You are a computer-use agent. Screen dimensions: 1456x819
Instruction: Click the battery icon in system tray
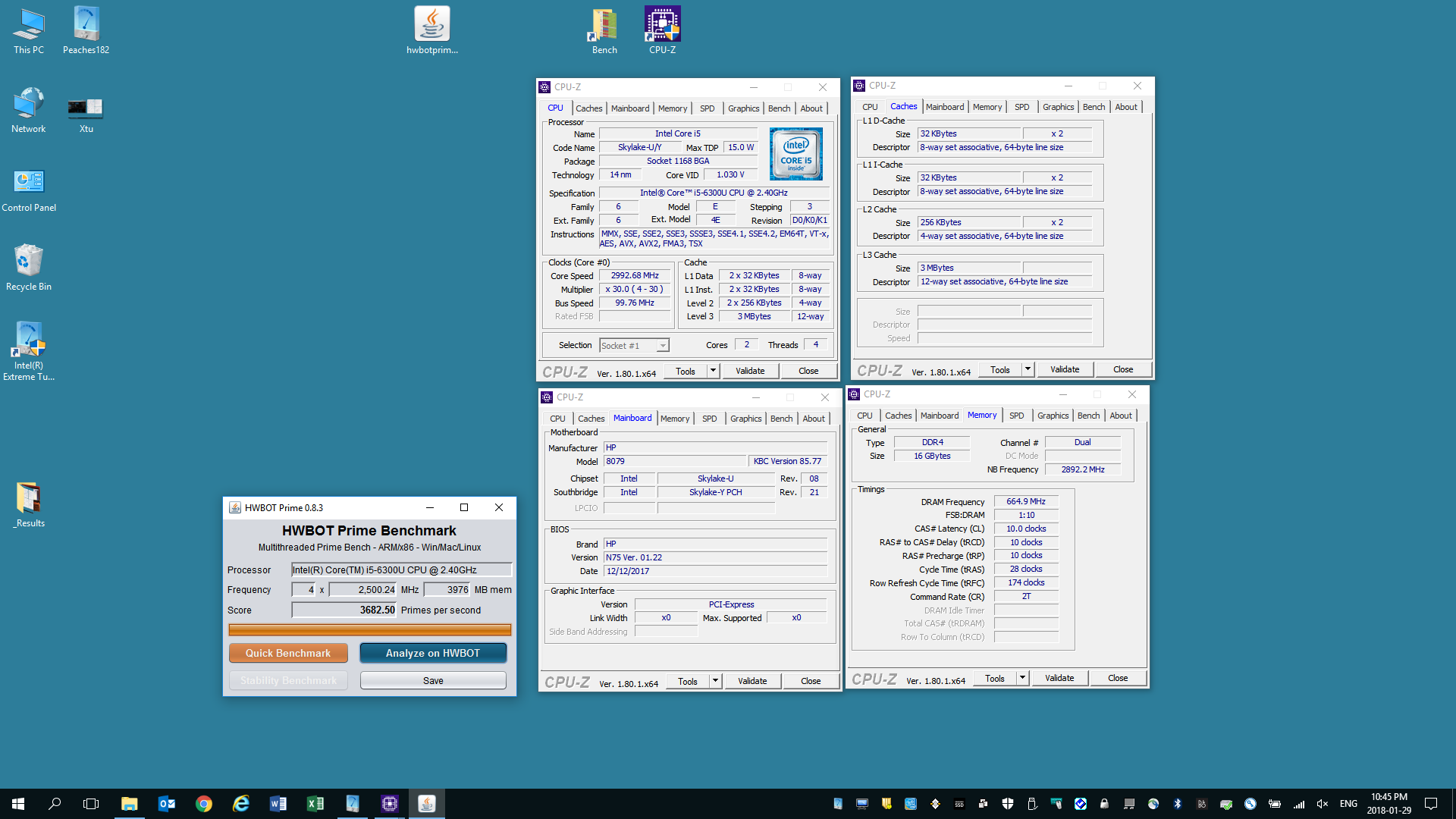[x=1275, y=804]
